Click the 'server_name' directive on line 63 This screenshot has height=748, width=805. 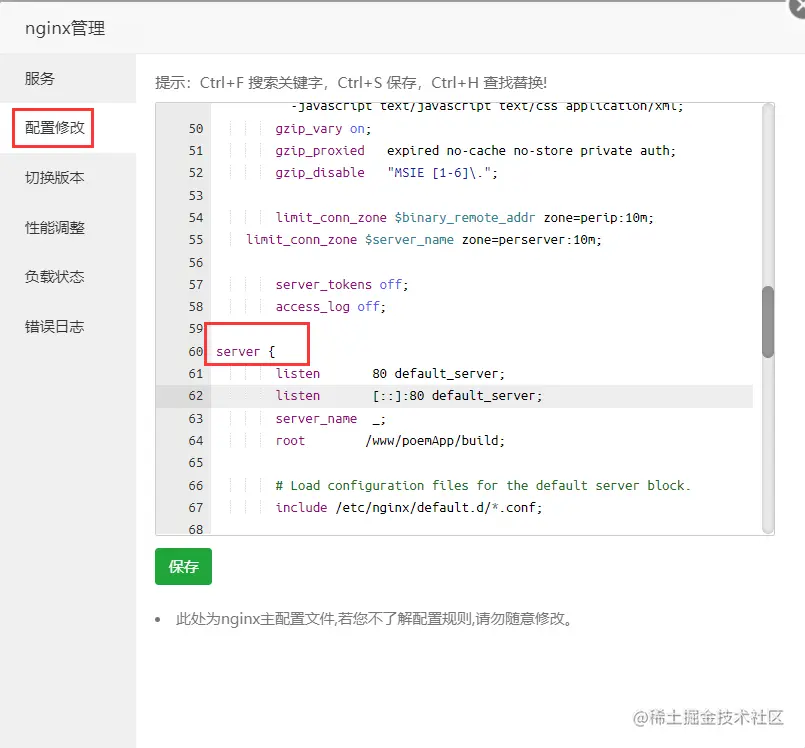(316, 418)
